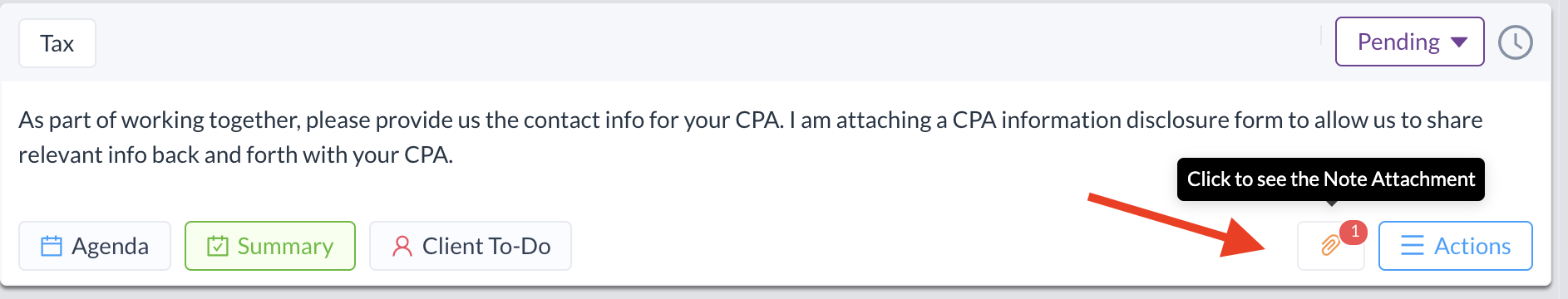Click the red person icon on Client To-Do
1568x299 pixels.
point(402,246)
